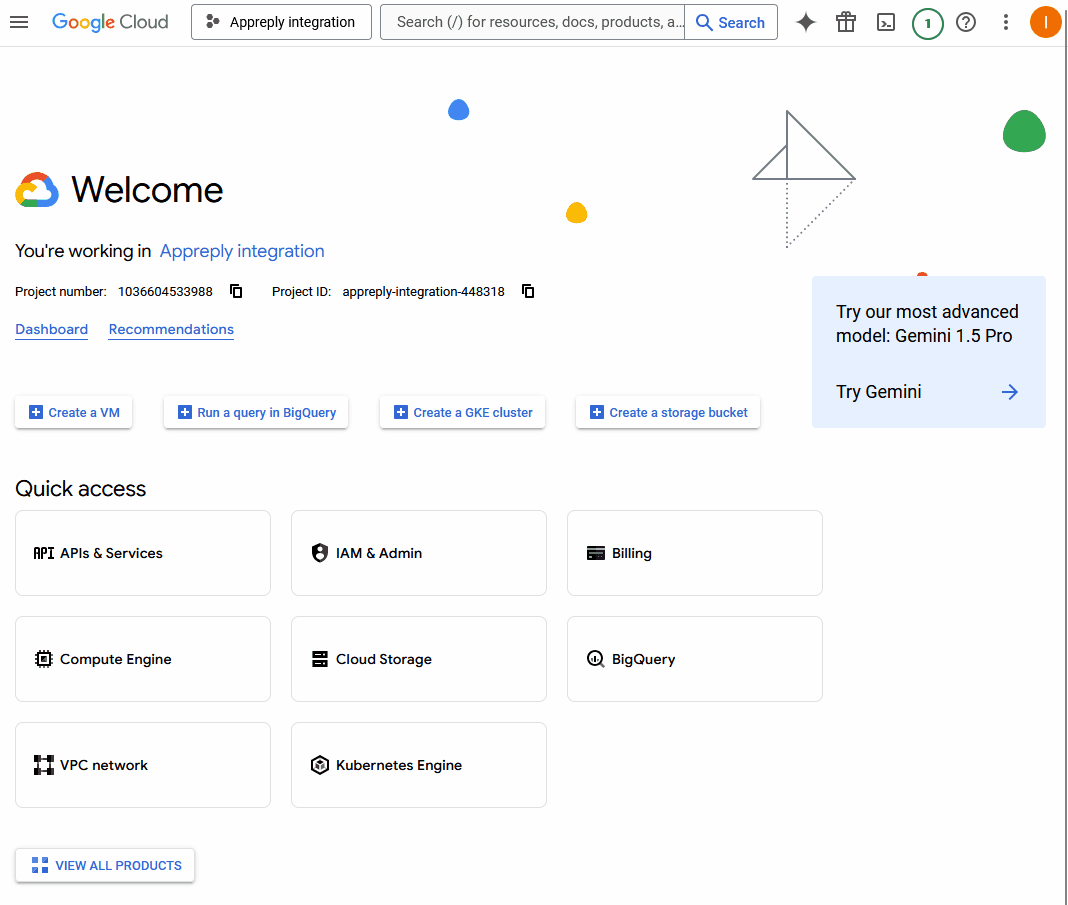
Task: Click the project number 1036604533988 text
Action: click(x=166, y=291)
